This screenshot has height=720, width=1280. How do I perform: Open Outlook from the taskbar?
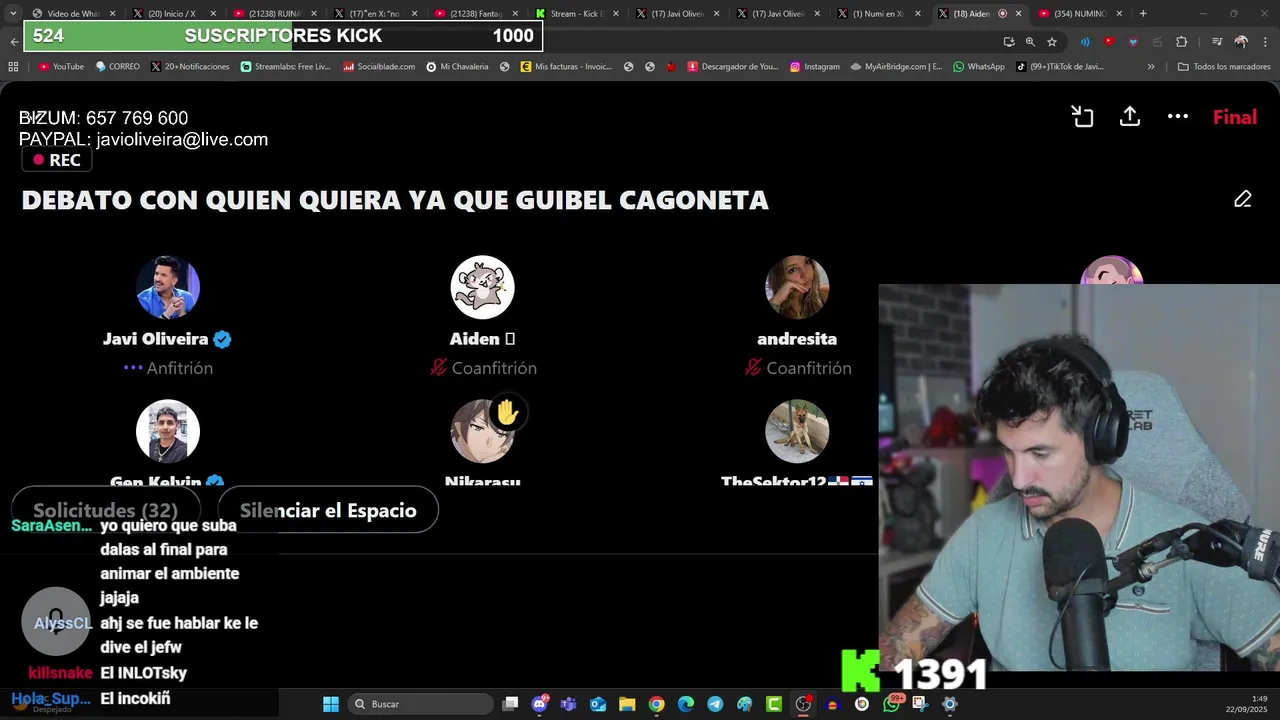598,704
